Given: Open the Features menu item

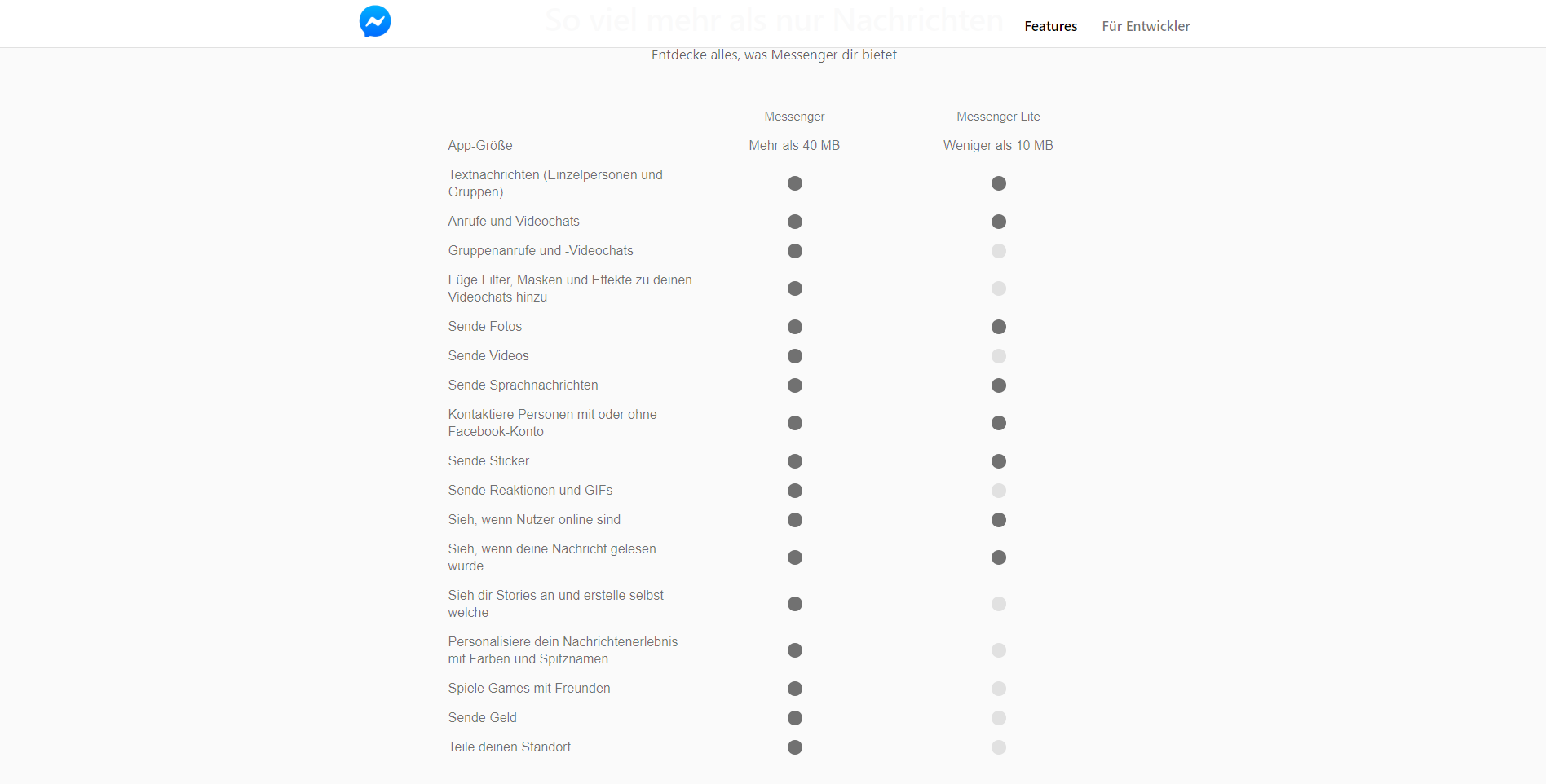Looking at the screenshot, I should click(1050, 26).
